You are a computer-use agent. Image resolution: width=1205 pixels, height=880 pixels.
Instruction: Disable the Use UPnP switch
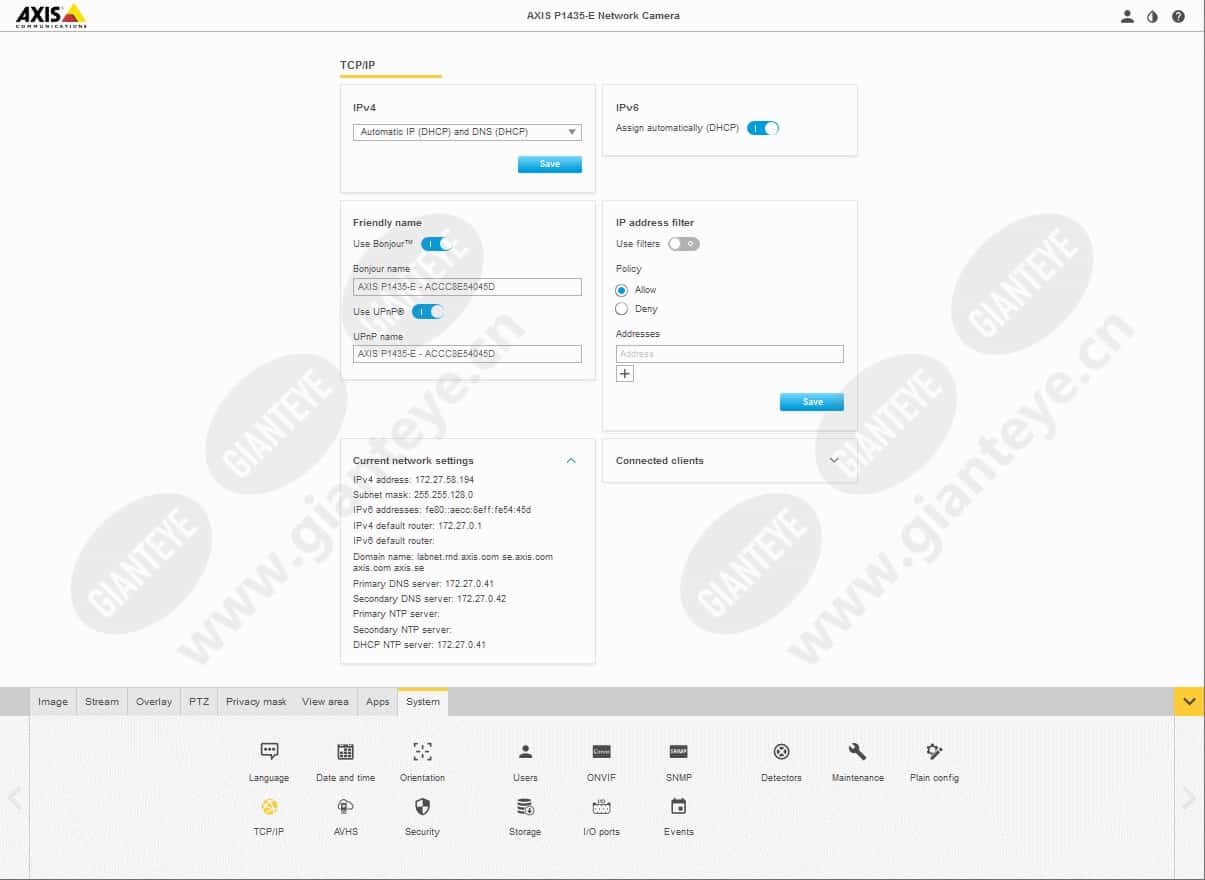428,312
